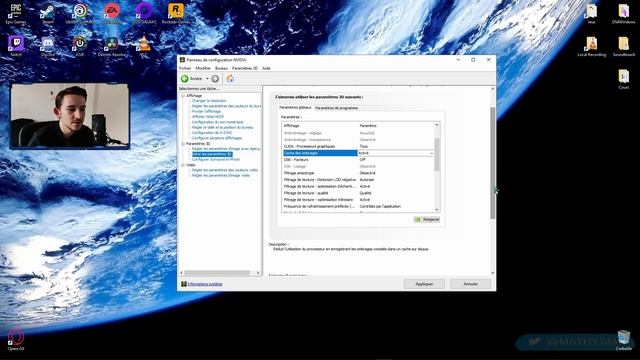The image size is (640, 360).
Task: Select Filtrage de texture - optimisation trilinéaire row
Action: (358, 200)
